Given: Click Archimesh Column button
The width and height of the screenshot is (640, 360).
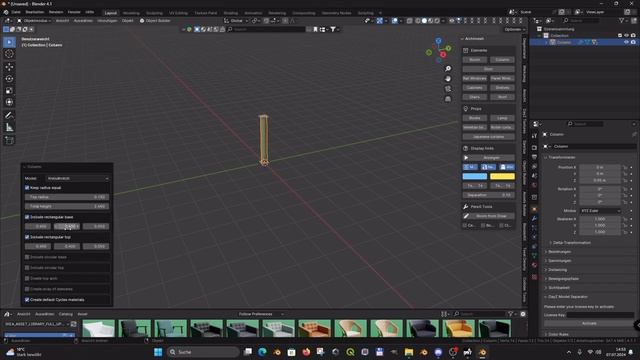Looking at the screenshot, I should pyautogui.click(x=502, y=60).
